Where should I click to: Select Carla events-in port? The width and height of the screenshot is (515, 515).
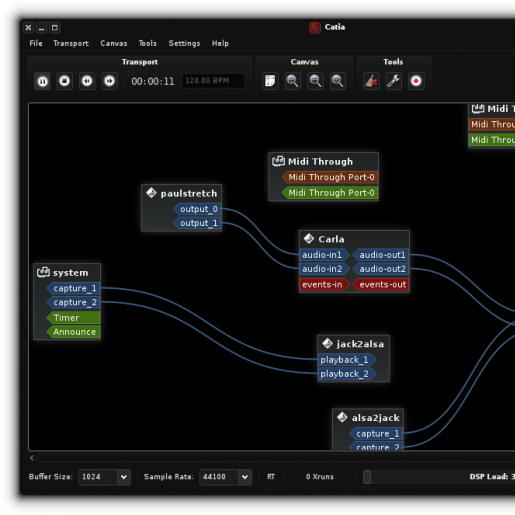[x=324, y=284]
